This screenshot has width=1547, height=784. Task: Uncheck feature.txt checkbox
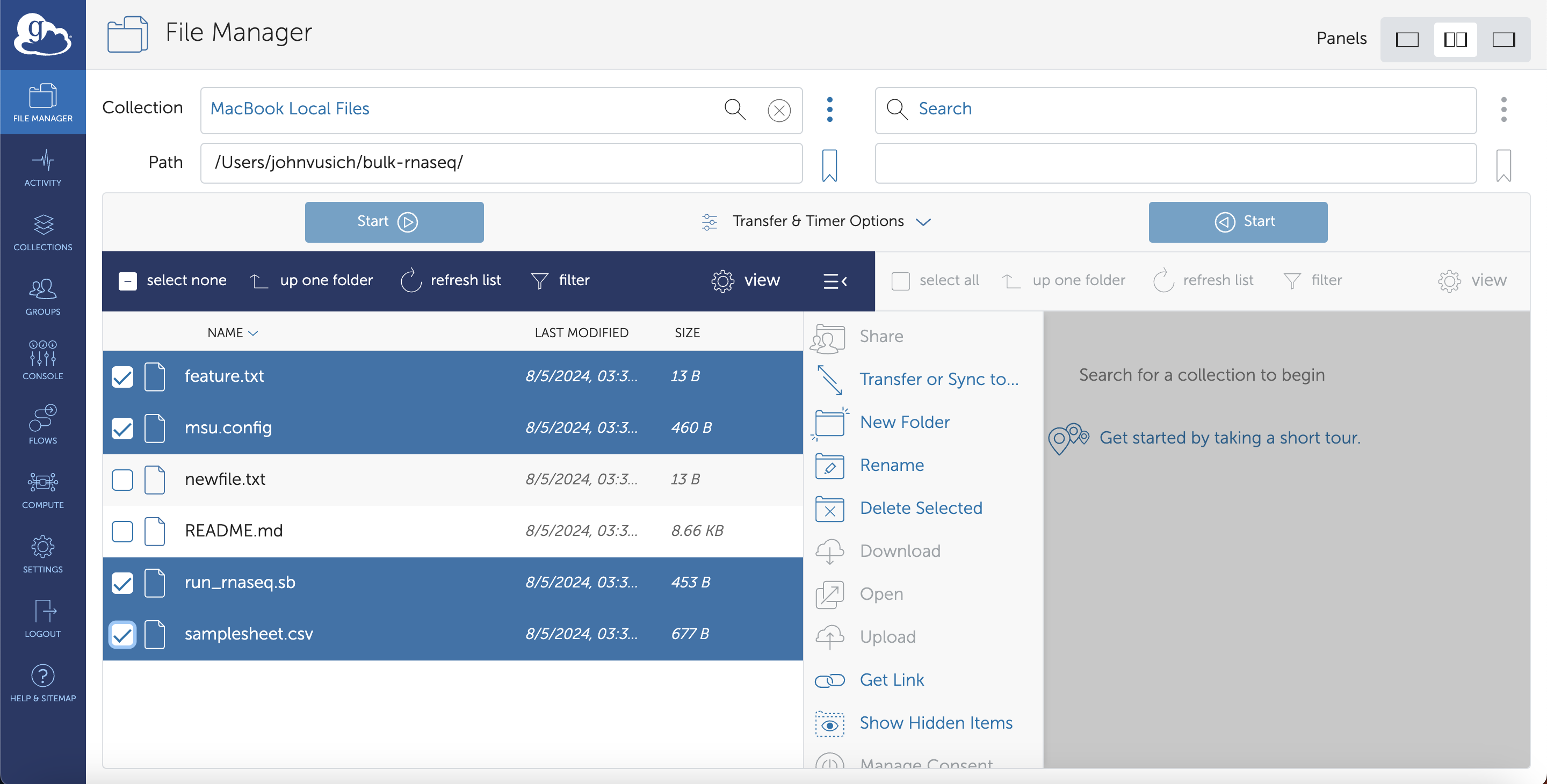(122, 377)
